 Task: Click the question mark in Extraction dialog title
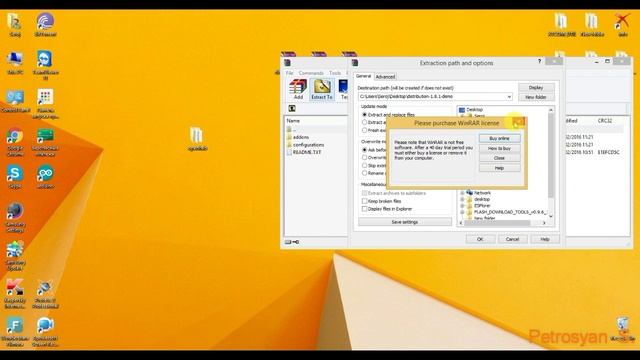pos(539,62)
